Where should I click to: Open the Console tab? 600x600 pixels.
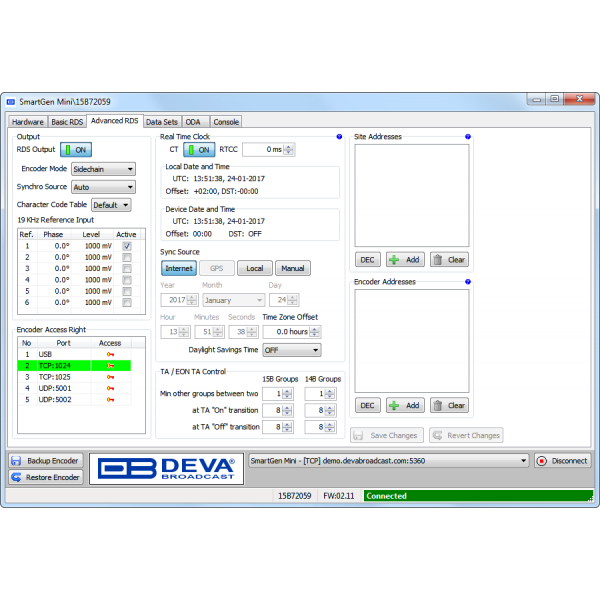point(226,122)
